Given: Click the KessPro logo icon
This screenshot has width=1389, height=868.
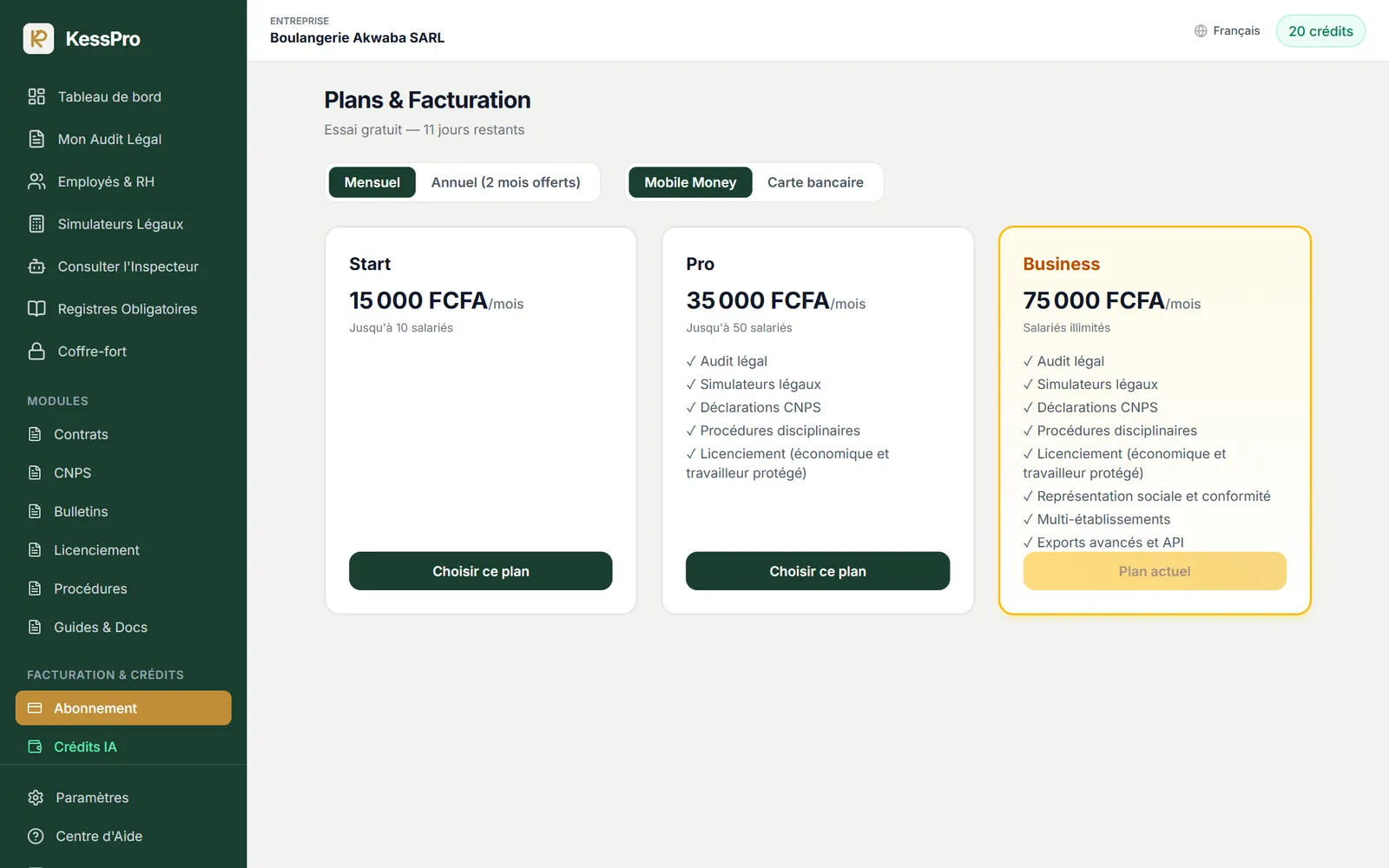Looking at the screenshot, I should [38, 38].
